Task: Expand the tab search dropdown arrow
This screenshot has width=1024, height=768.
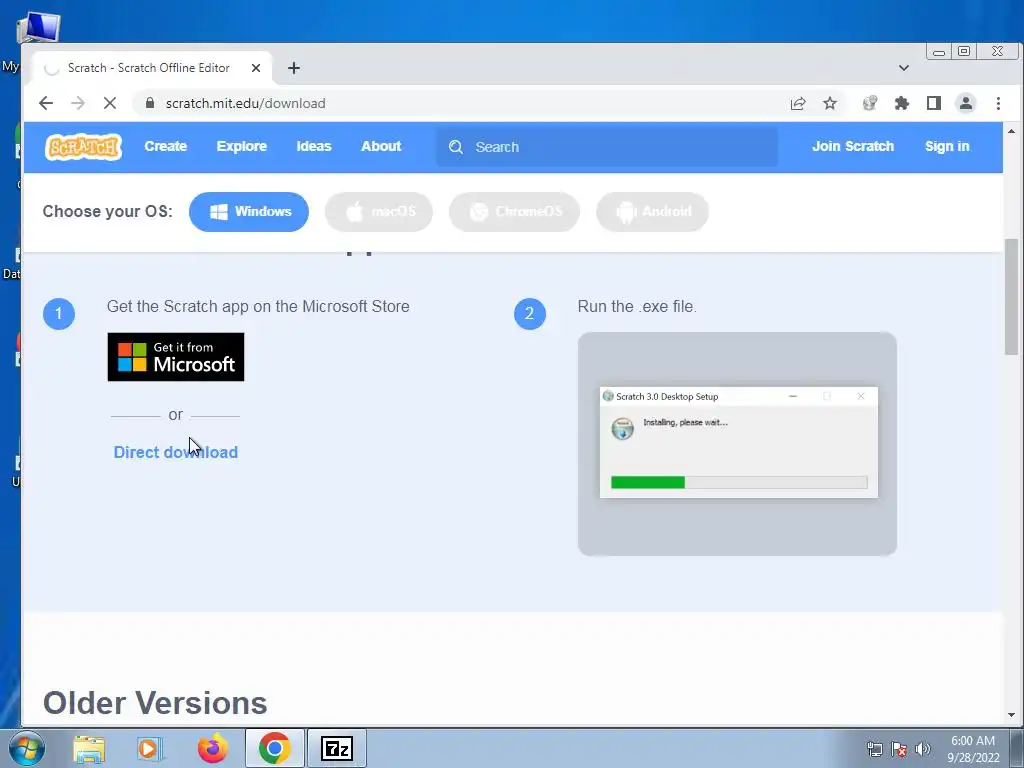Action: (904, 68)
